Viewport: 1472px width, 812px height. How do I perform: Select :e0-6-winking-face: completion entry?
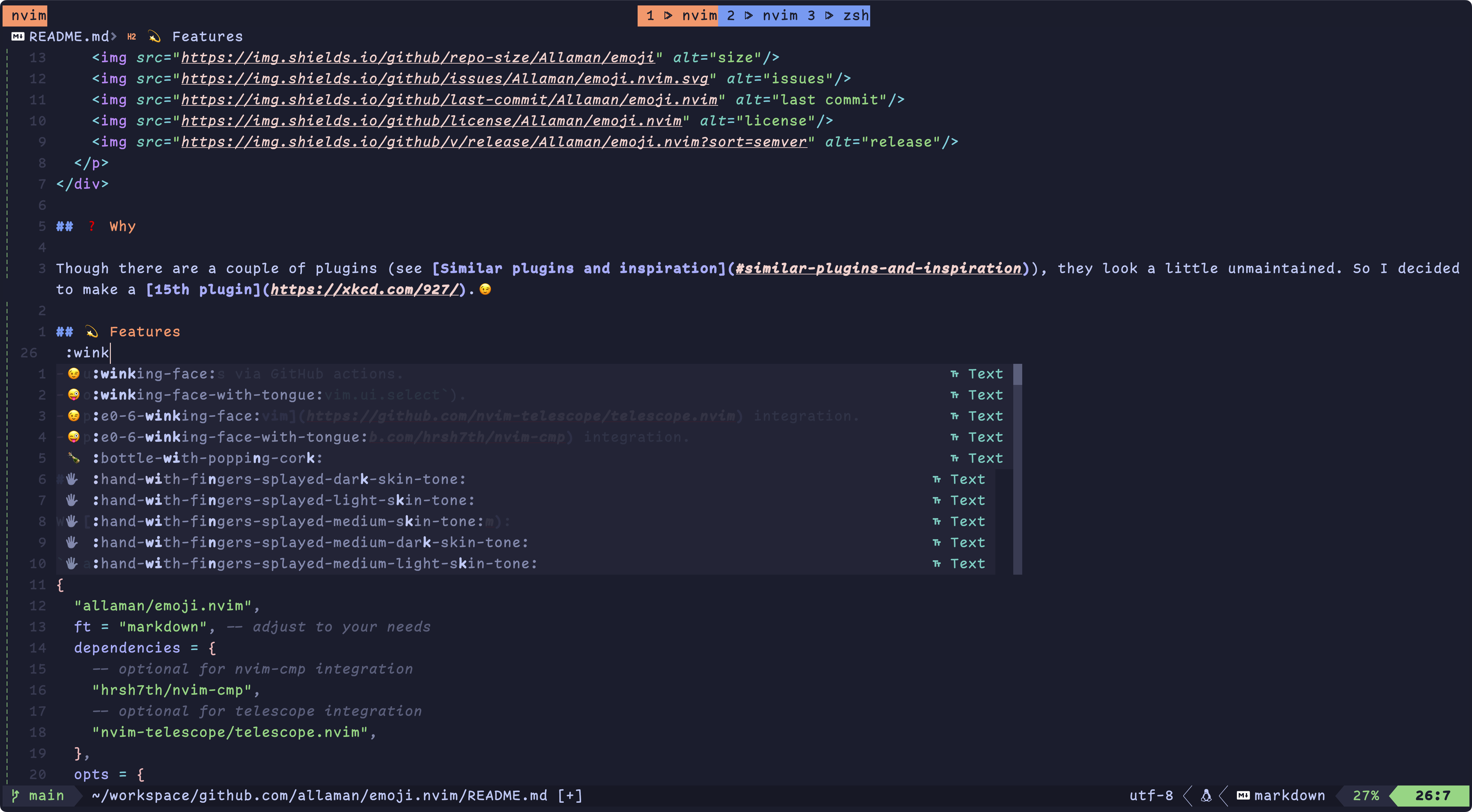point(176,416)
